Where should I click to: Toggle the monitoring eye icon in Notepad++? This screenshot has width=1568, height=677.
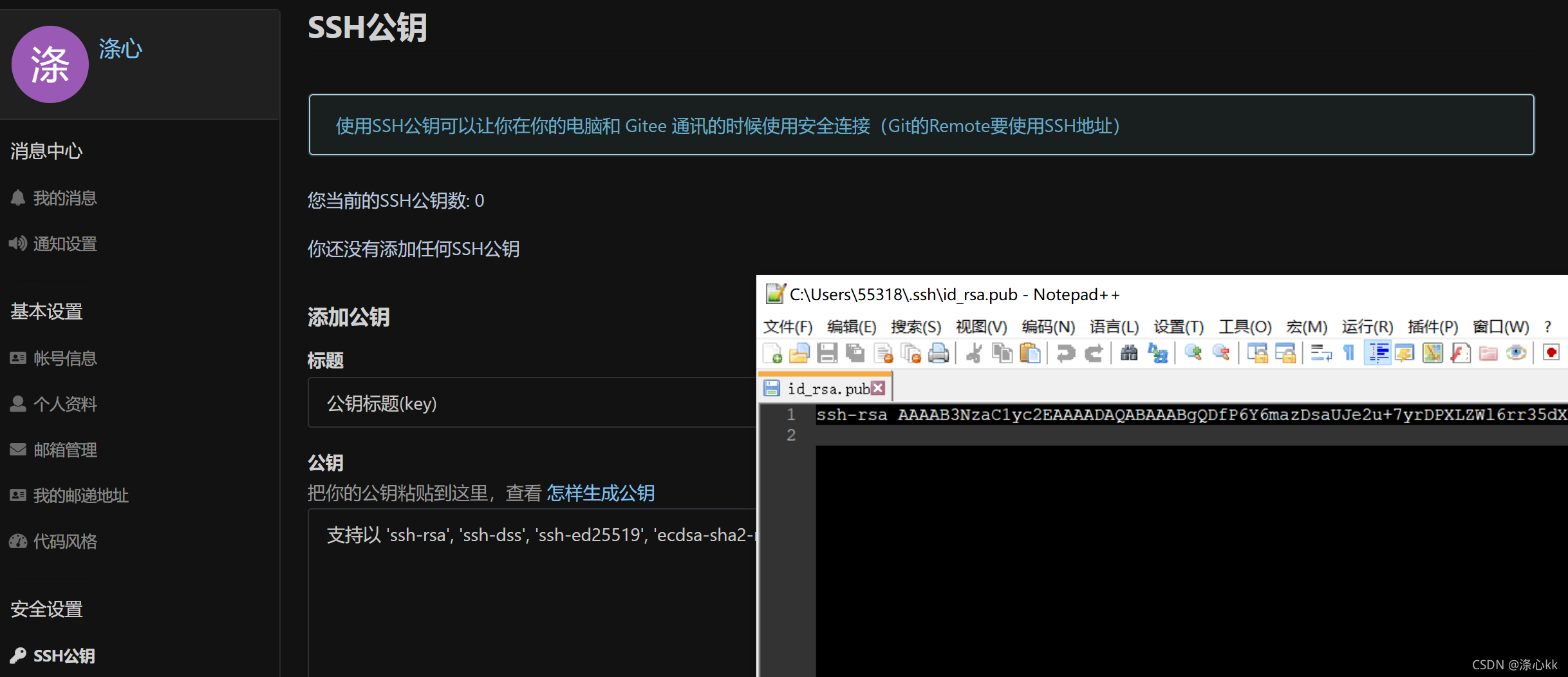(x=1516, y=353)
